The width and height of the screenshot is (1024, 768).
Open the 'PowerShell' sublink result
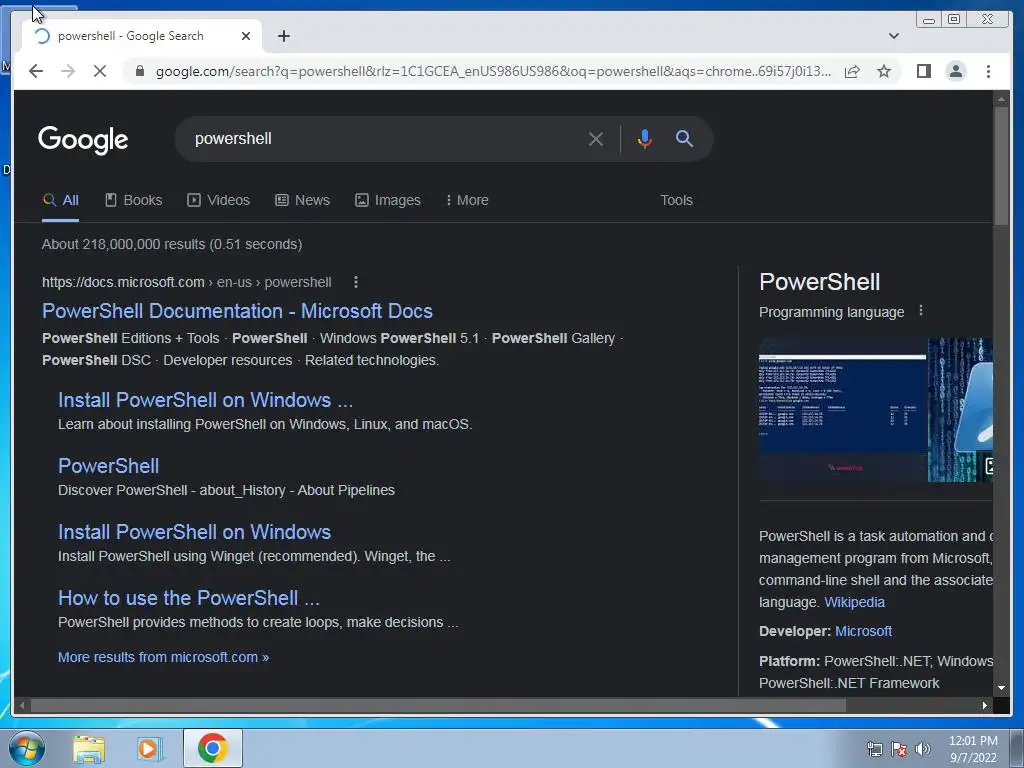(x=108, y=466)
